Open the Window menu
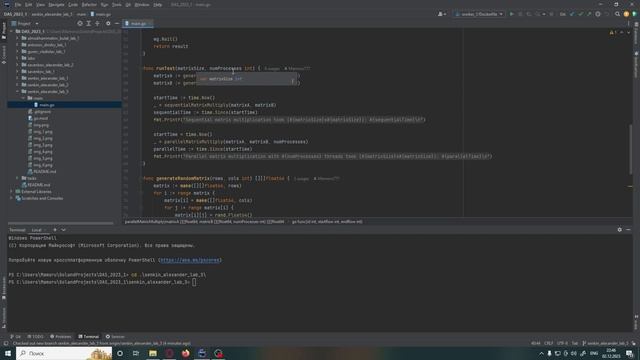Image resolution: width=640 pixels, height=360 pixels. point(142,4)
